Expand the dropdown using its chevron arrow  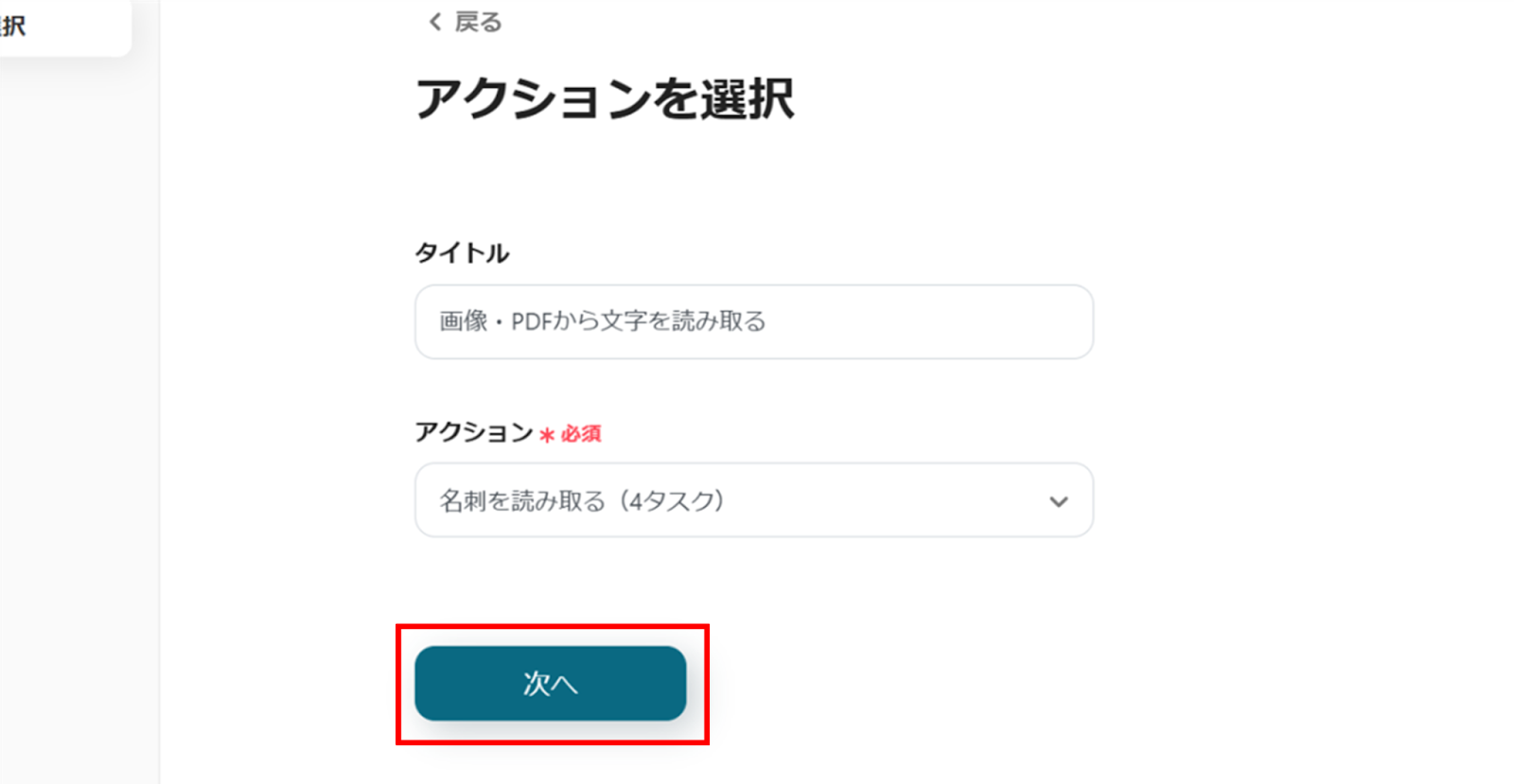pyautogui.click(x=1058, y=501)
